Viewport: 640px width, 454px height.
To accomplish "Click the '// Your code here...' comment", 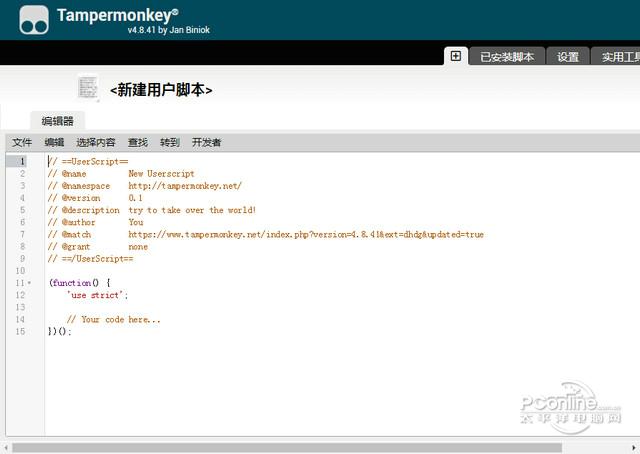I will pos(113,319).
